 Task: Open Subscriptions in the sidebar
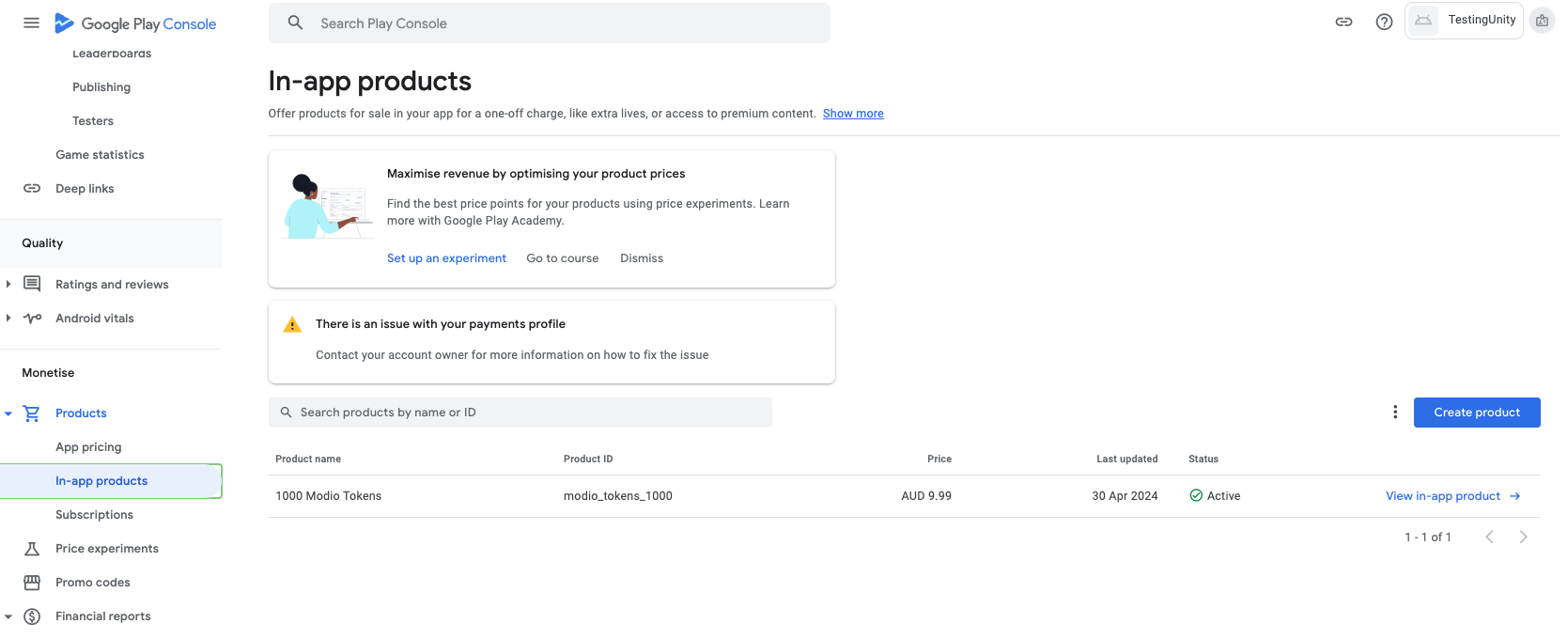click(94, 514)
